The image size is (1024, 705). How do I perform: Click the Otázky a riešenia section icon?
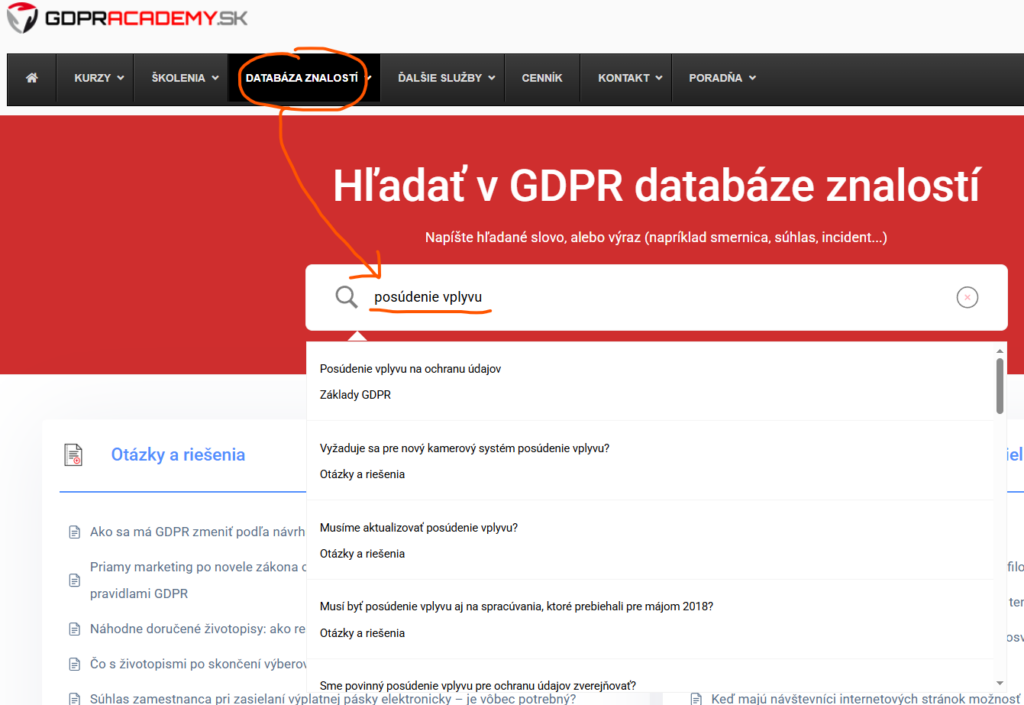(x=74, y=455)
